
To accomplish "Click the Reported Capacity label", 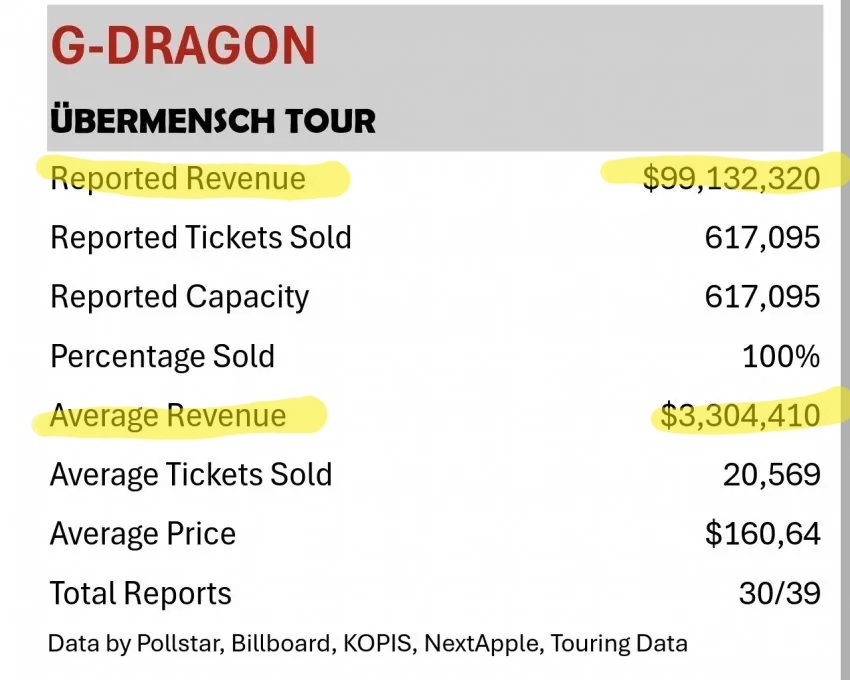I will (x=180, y=297).
